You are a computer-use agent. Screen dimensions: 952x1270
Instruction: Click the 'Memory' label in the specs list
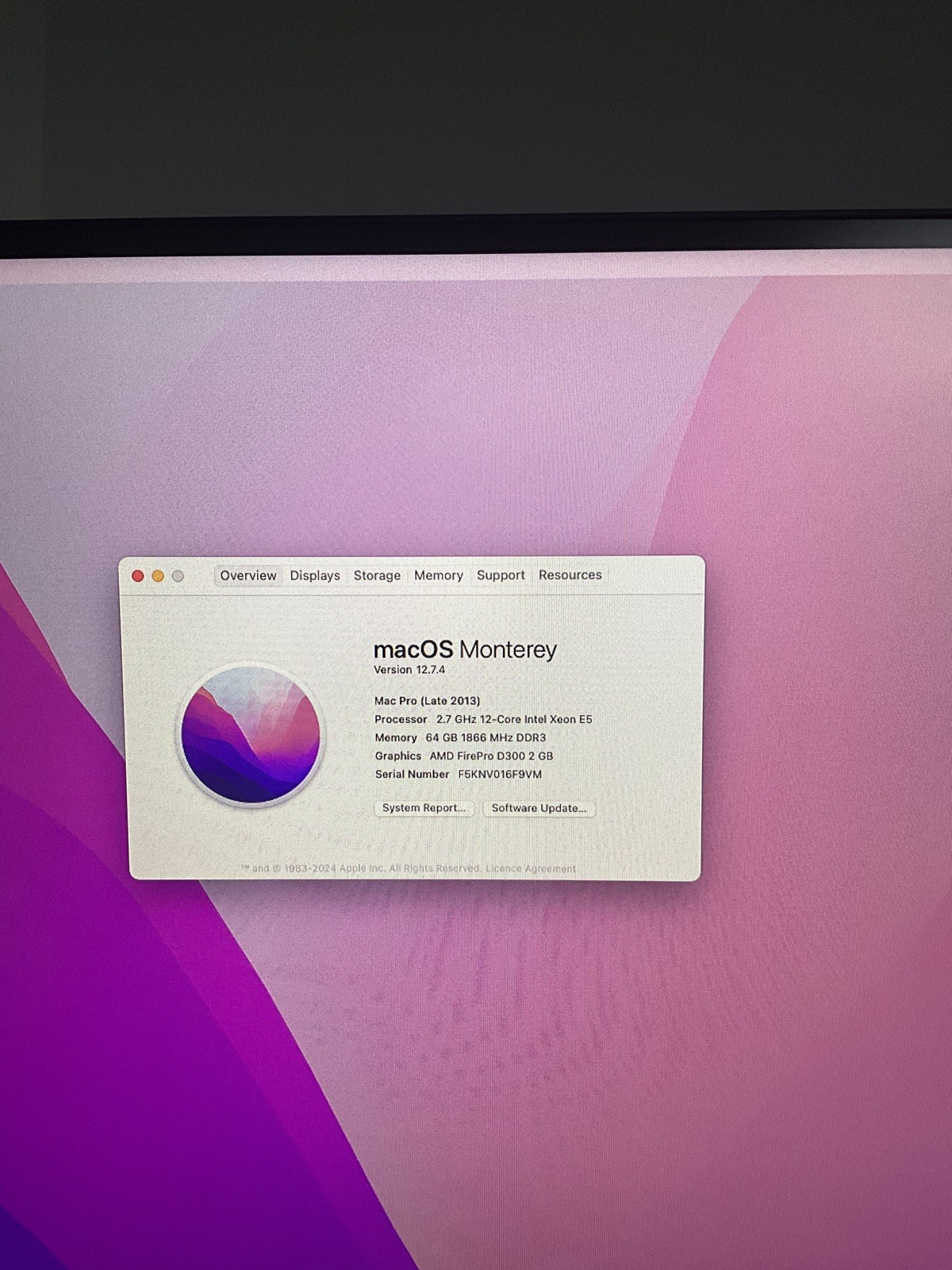click(x=396, y=737)
